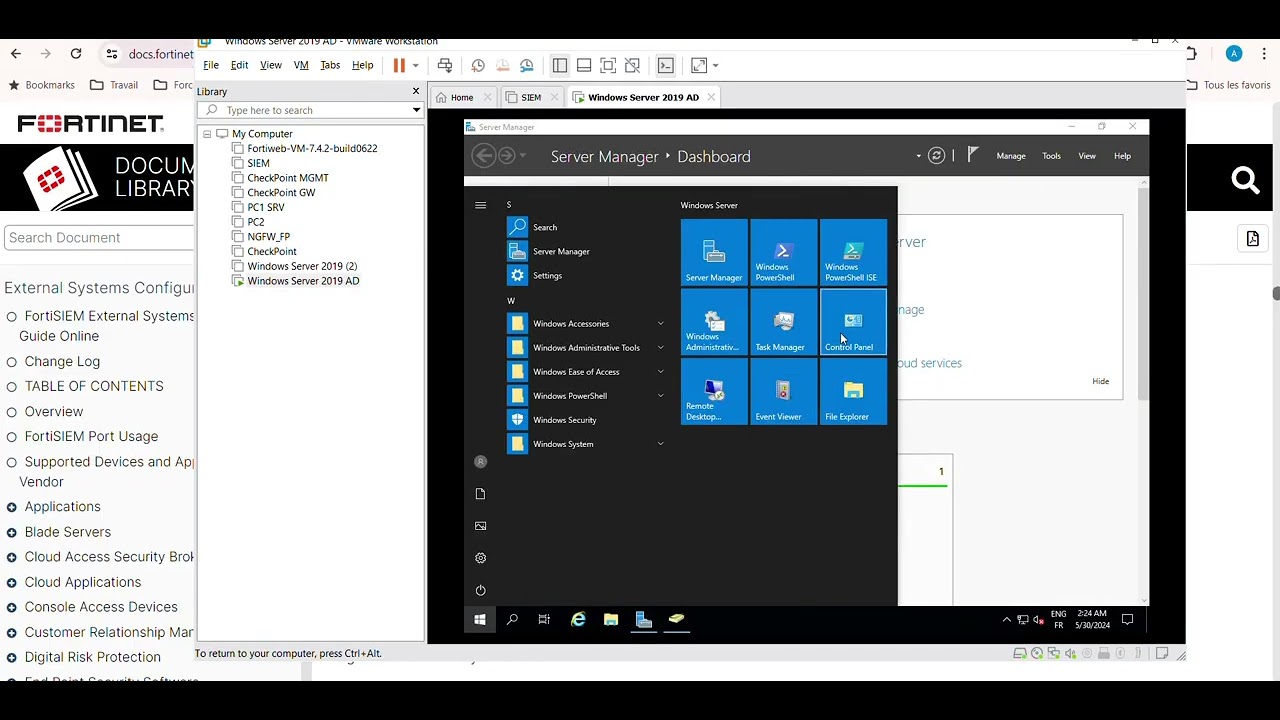
Task: Click VMware revert to snapshot icon
Action: pyautogui.click(x=502, y=65)
